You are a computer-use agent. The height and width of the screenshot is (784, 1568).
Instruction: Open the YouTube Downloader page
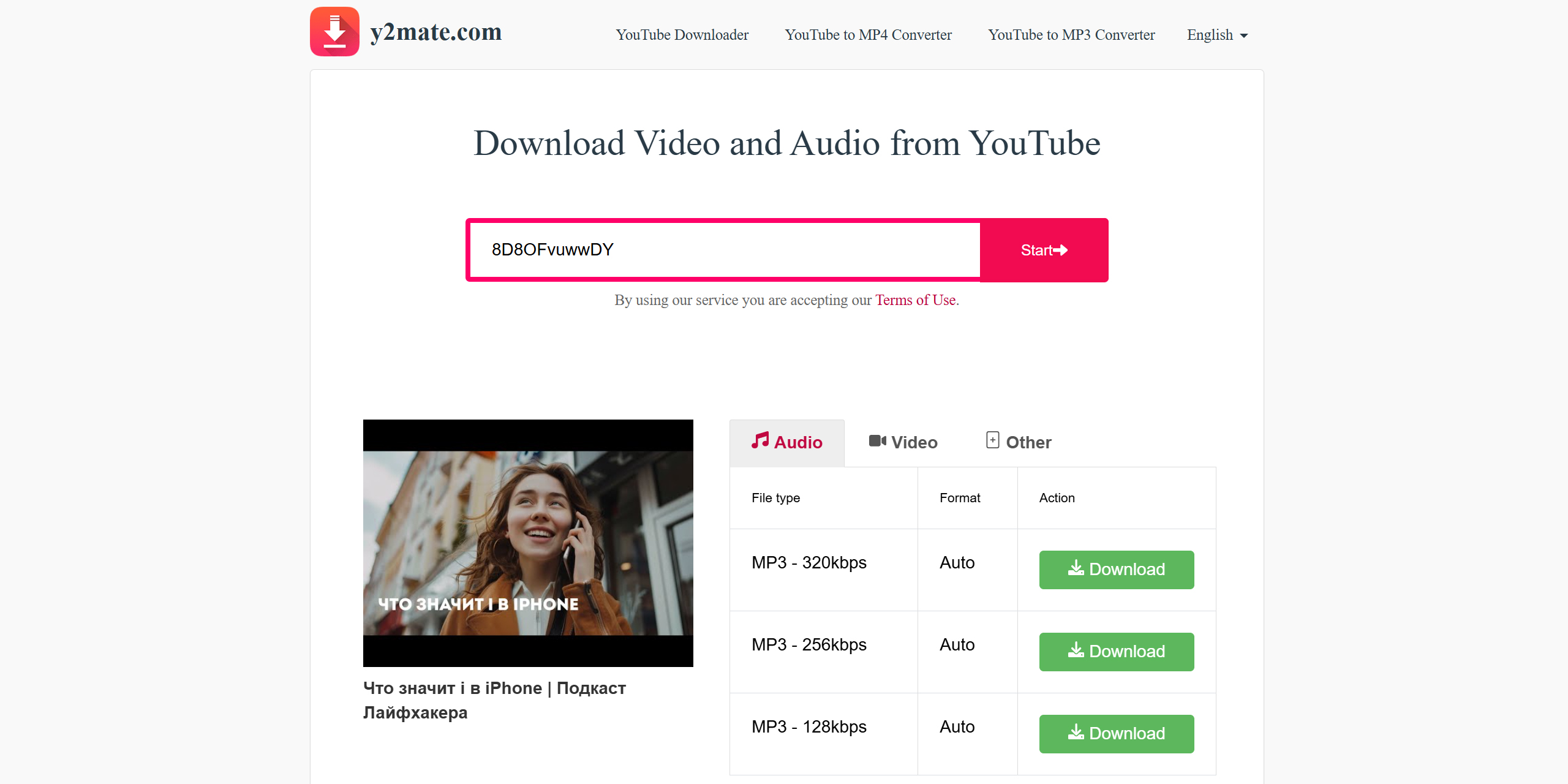click(x=682, y=35)
